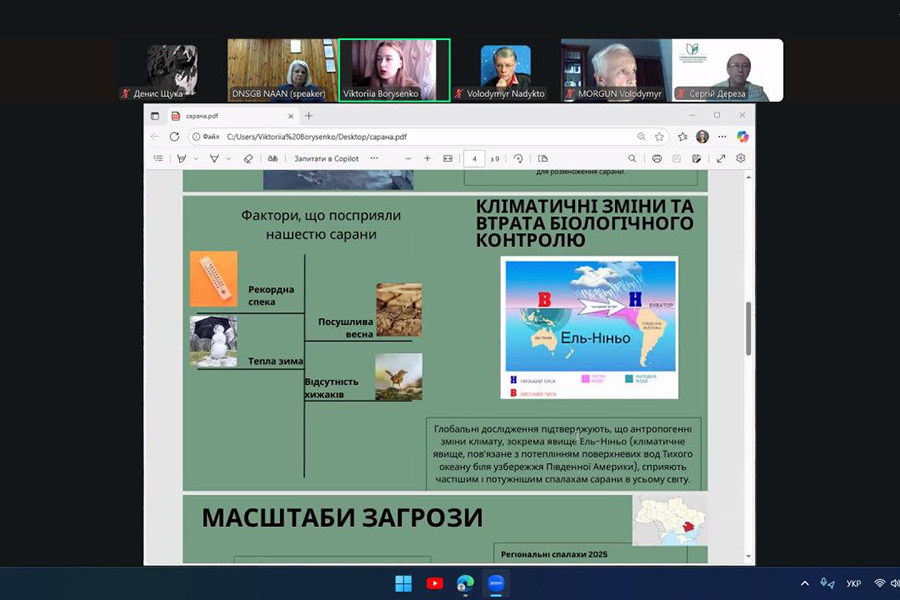
Task: Refresh the browser page
Action: [174, 137]
